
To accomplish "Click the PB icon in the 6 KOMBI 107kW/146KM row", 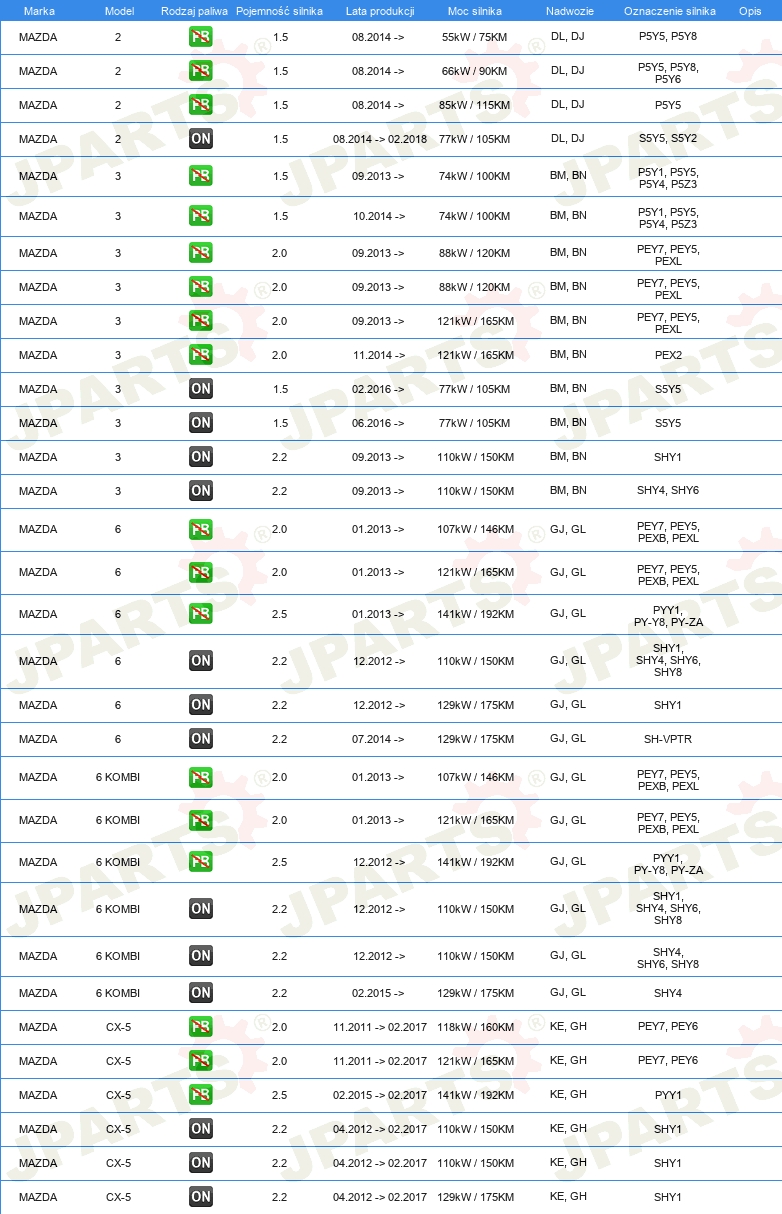I will coord(201,777).
